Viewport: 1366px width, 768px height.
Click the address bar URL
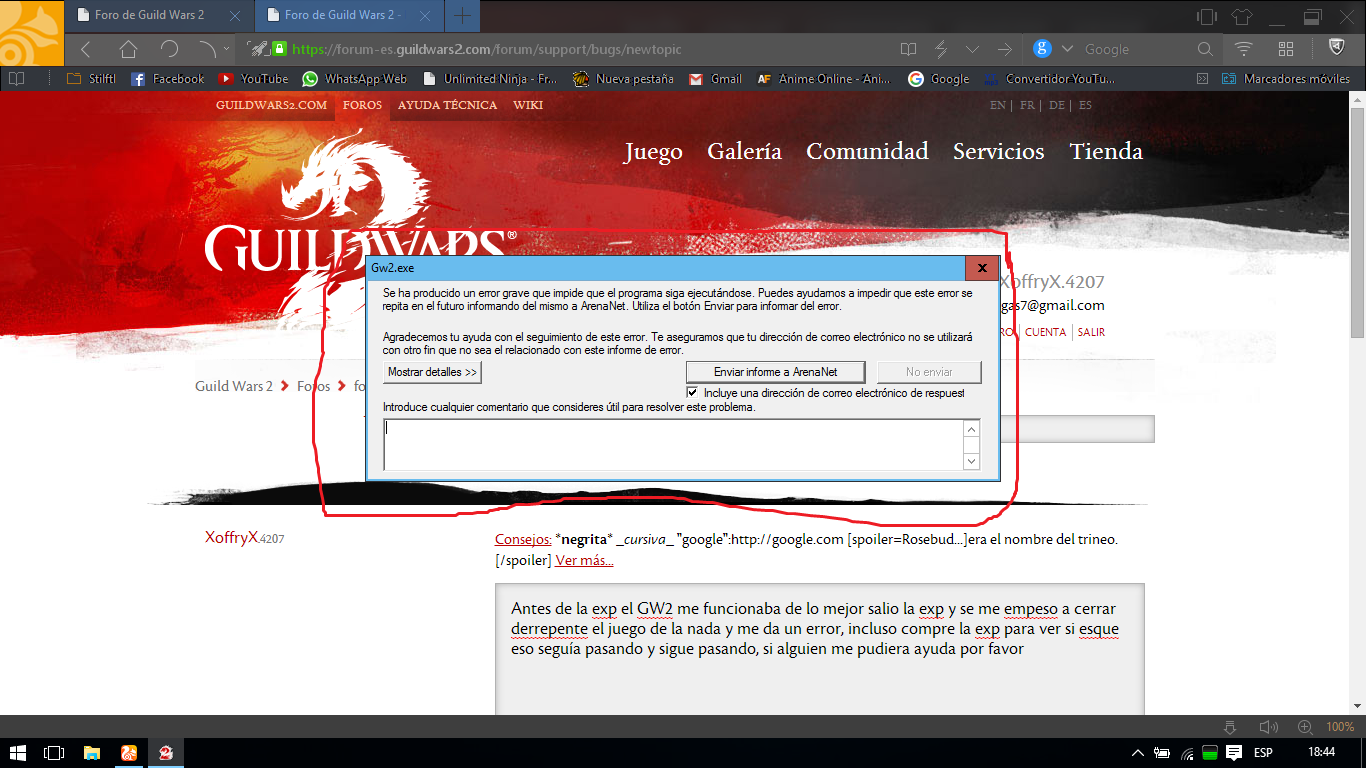[x=488, y=49]
